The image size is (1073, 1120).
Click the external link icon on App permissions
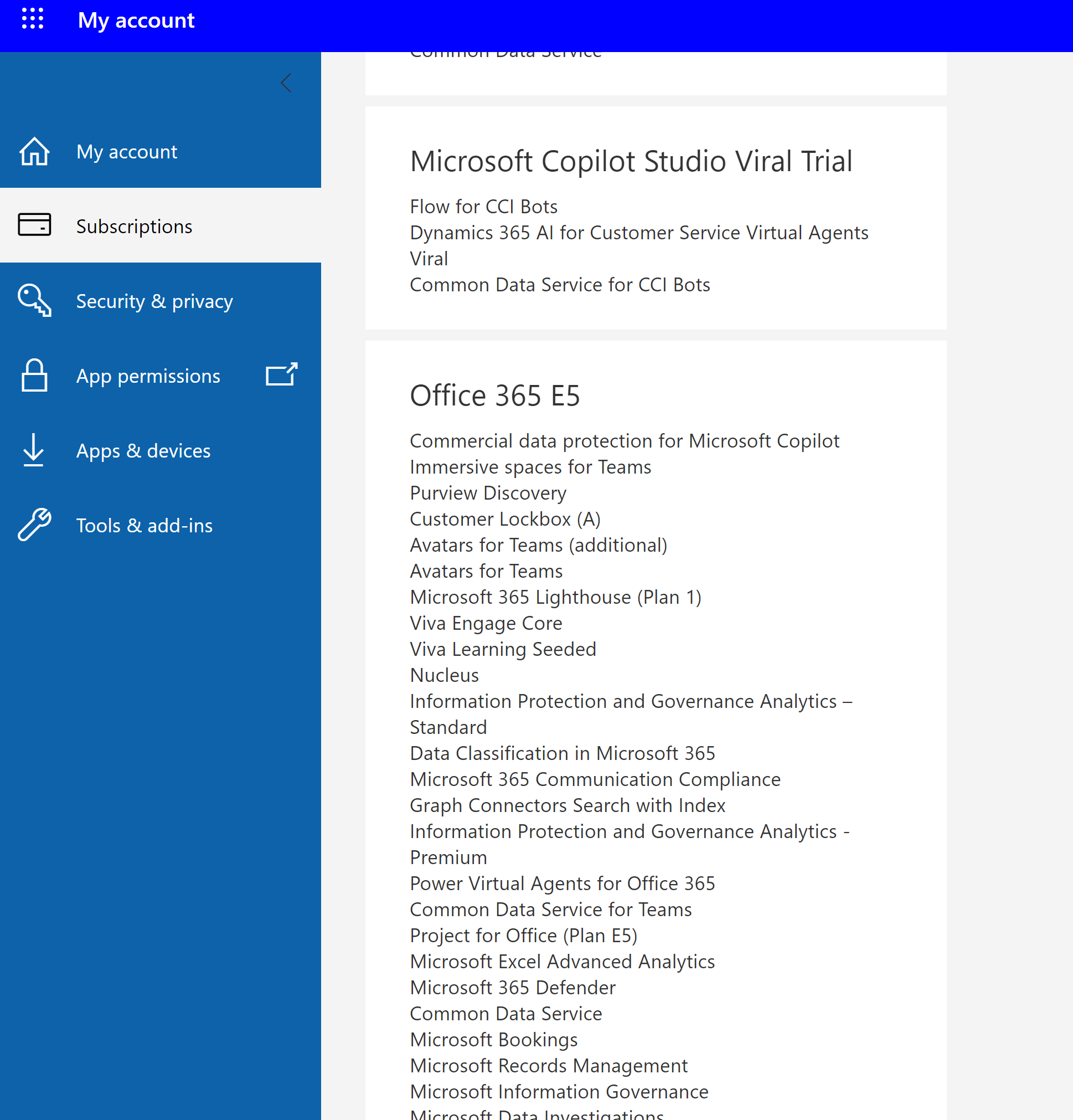tap(281, 374)
